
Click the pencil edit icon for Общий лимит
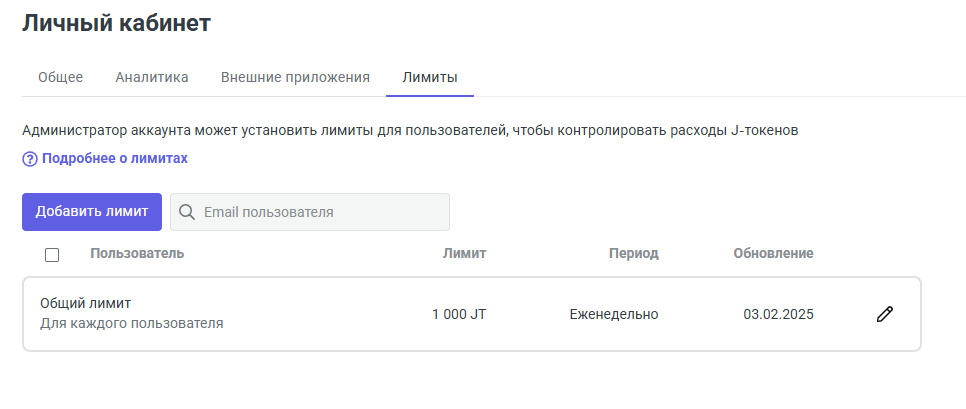point(884,314)
